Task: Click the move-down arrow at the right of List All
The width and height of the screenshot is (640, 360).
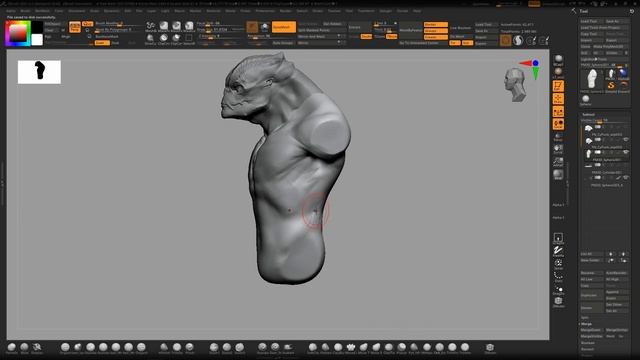Action: tap(623, 254)
